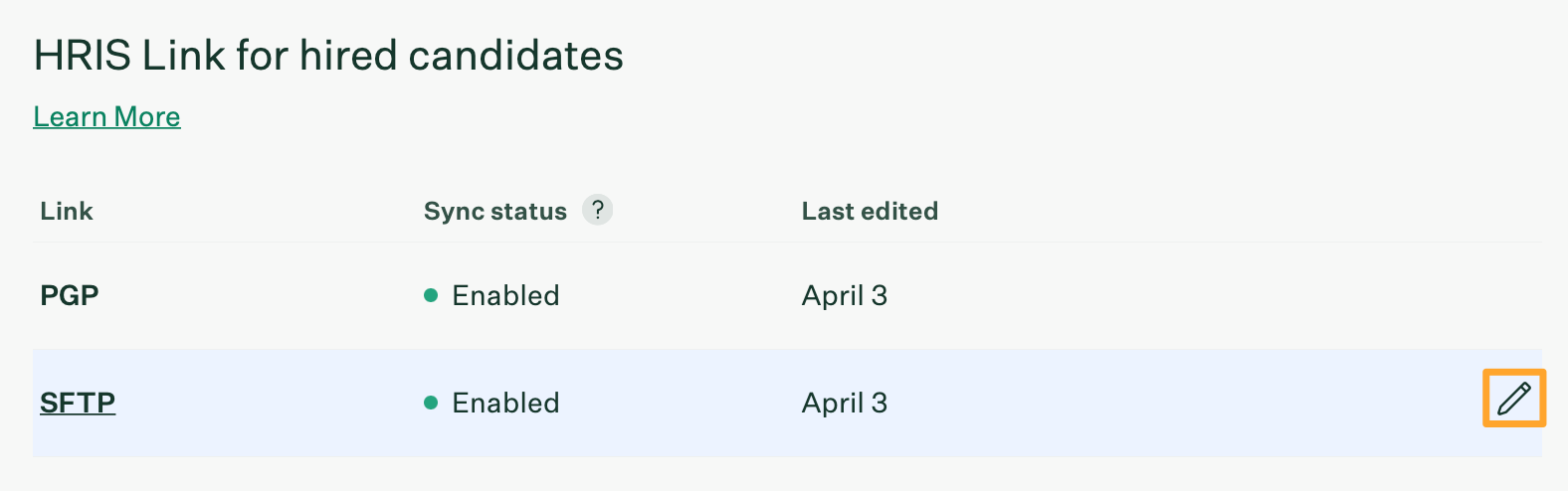1568x491 pixels.
Task: Click the HRIS word in the heading
Action: [83, 56]
